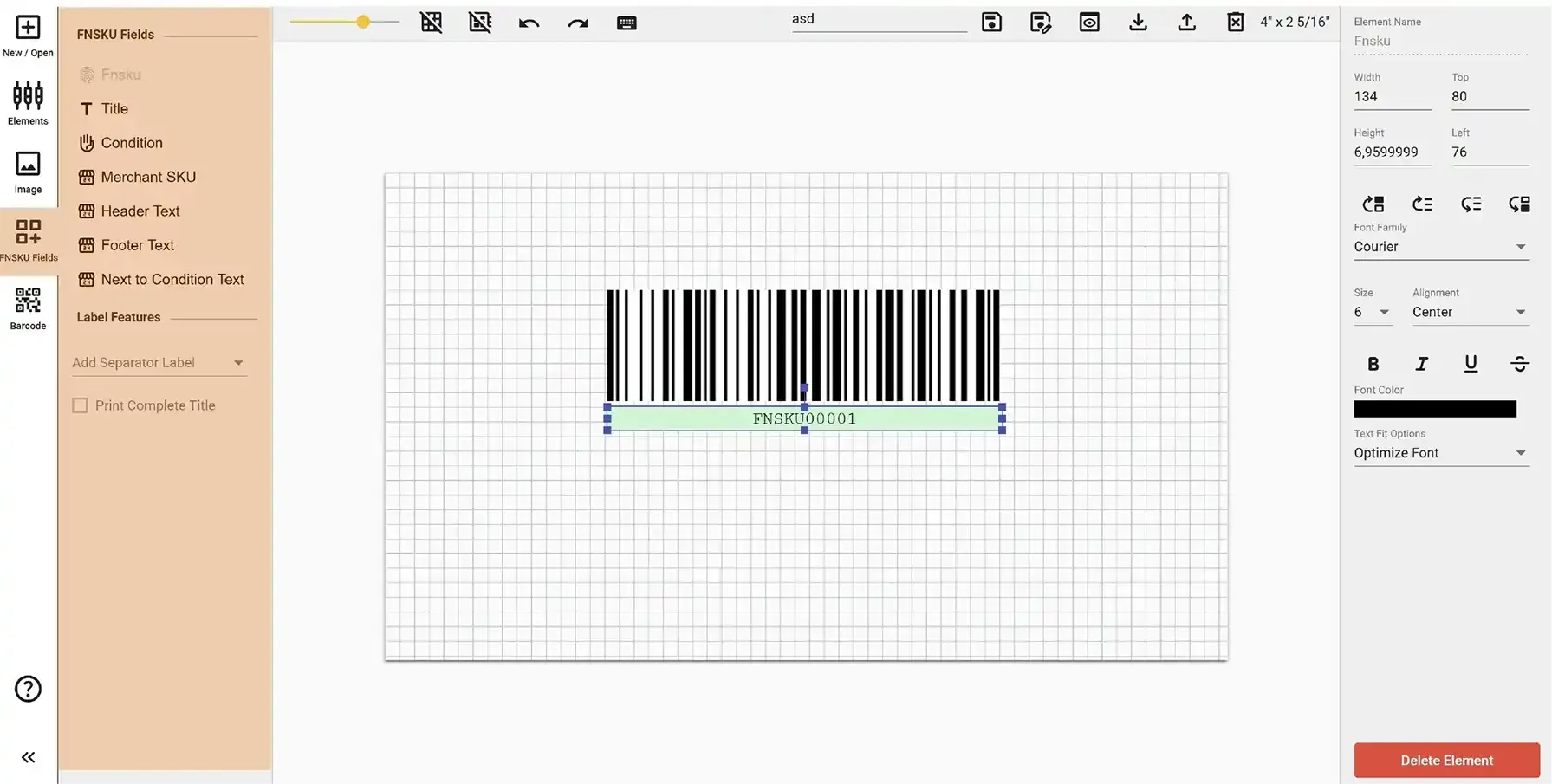Screen dimensions: 1552x784
Task: Click the download arrow icon
Action: tap(1139, 23)
